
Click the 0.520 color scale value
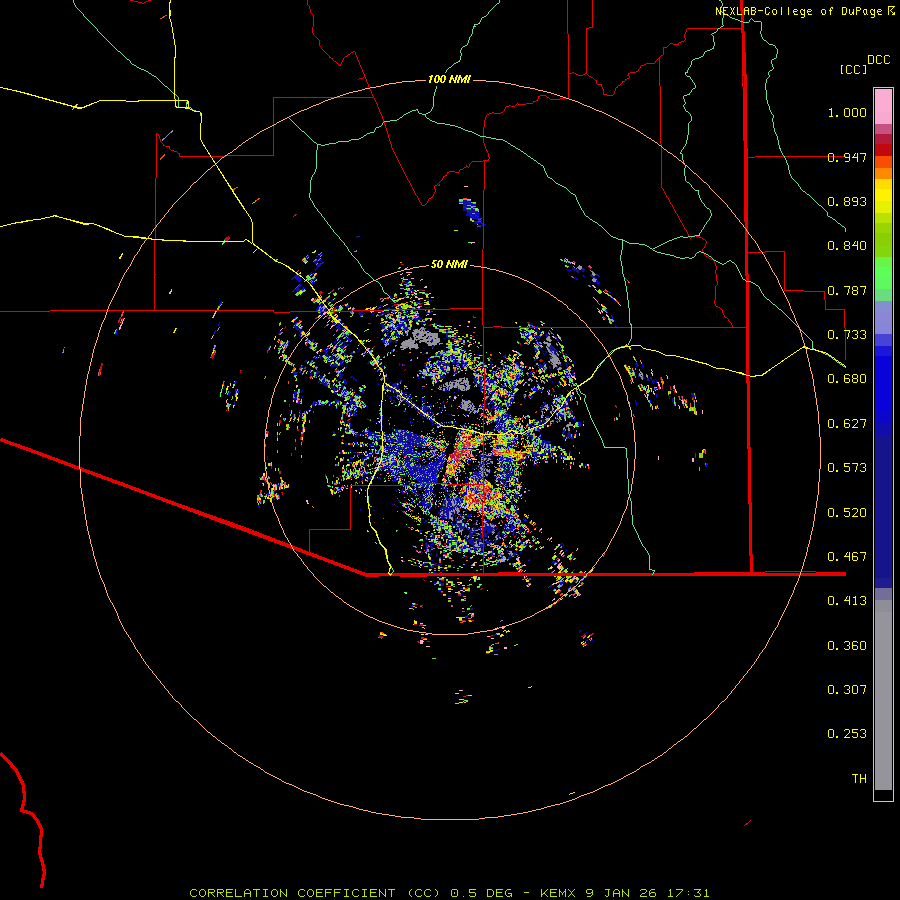[x=847, y=513]
